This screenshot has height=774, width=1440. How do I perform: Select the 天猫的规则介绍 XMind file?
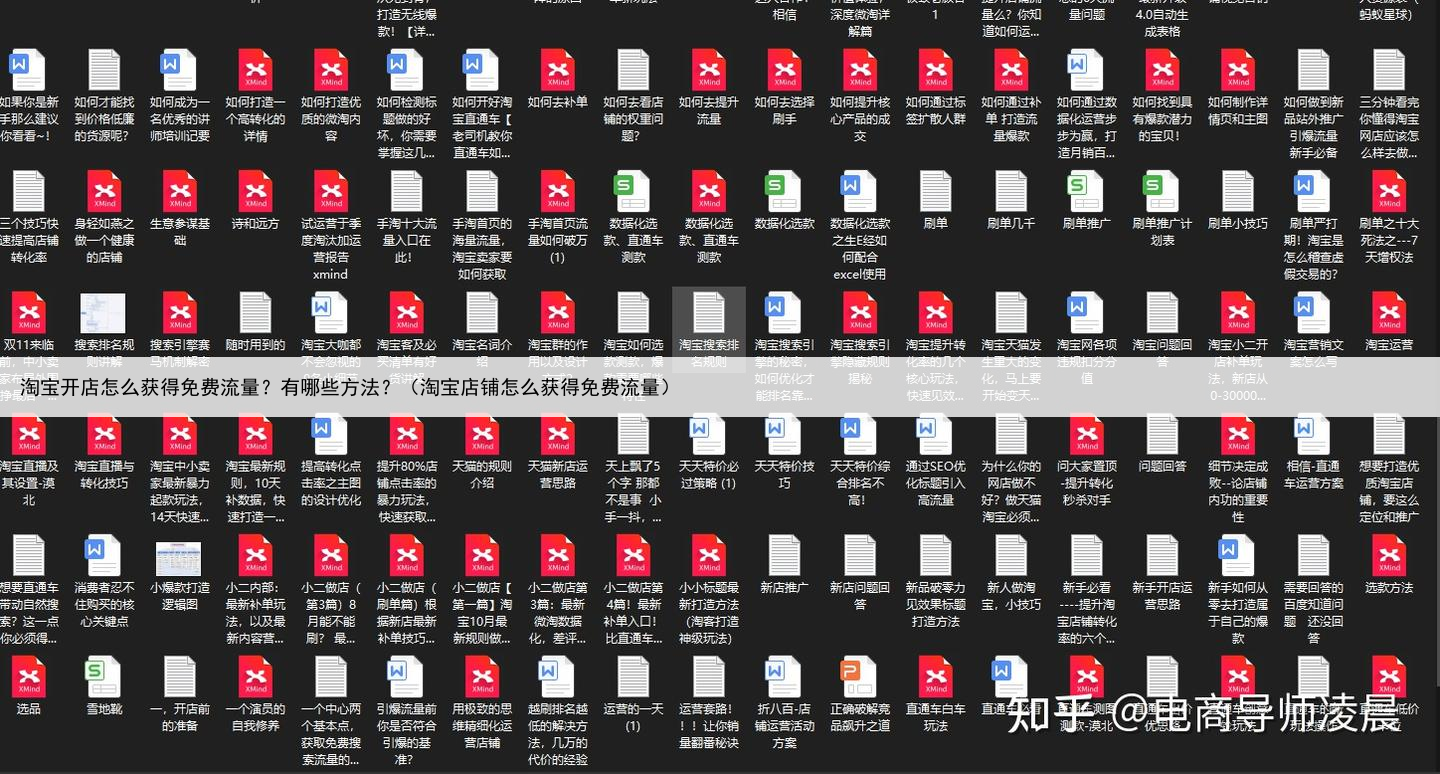(482, 436)
